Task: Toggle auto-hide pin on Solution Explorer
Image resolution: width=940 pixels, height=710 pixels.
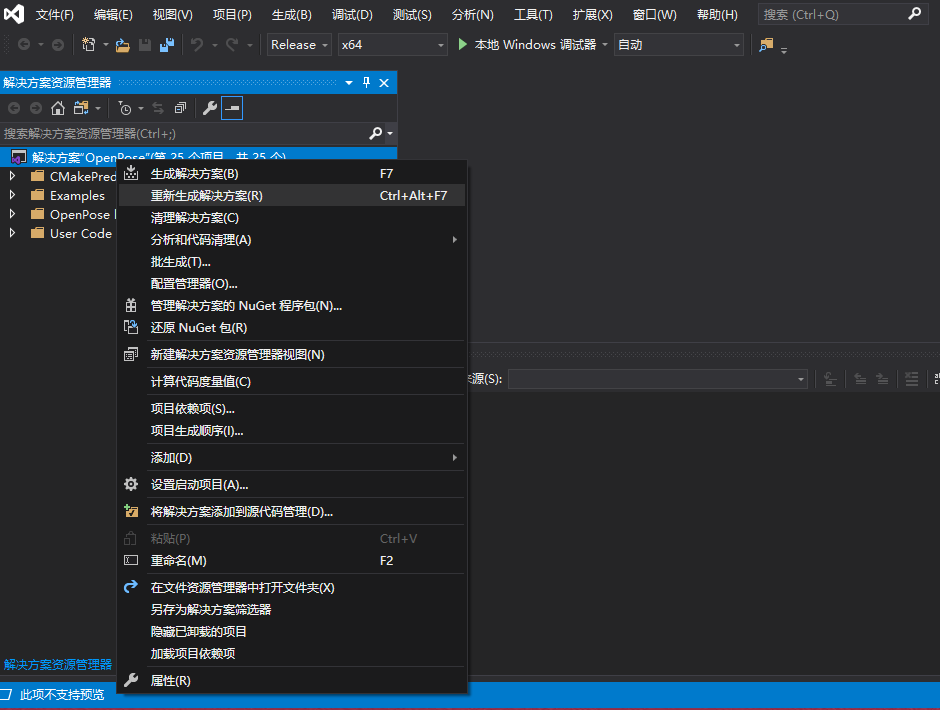Action: tap(366, 83)
